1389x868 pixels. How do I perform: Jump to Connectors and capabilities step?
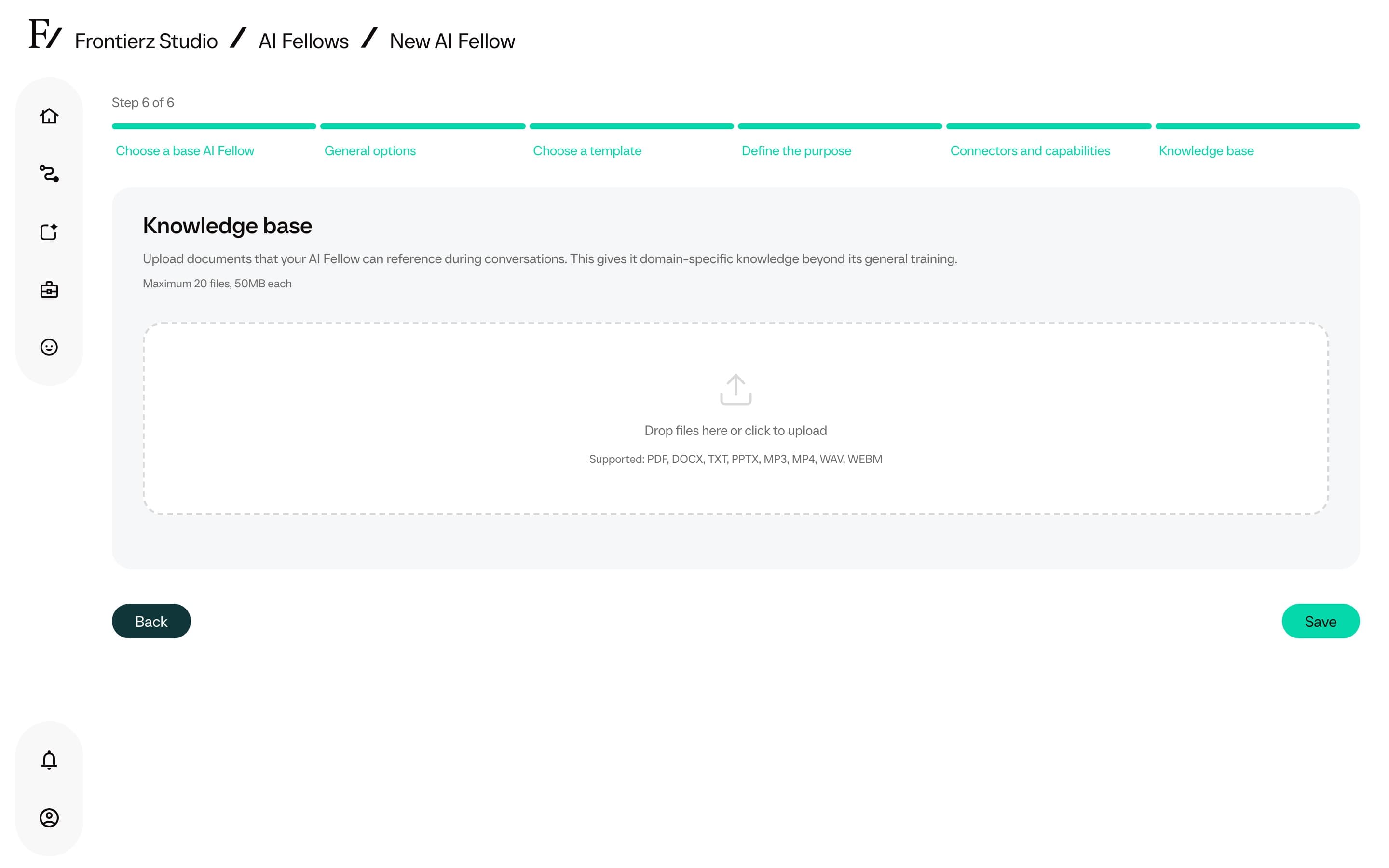[x=1030, y=151]
